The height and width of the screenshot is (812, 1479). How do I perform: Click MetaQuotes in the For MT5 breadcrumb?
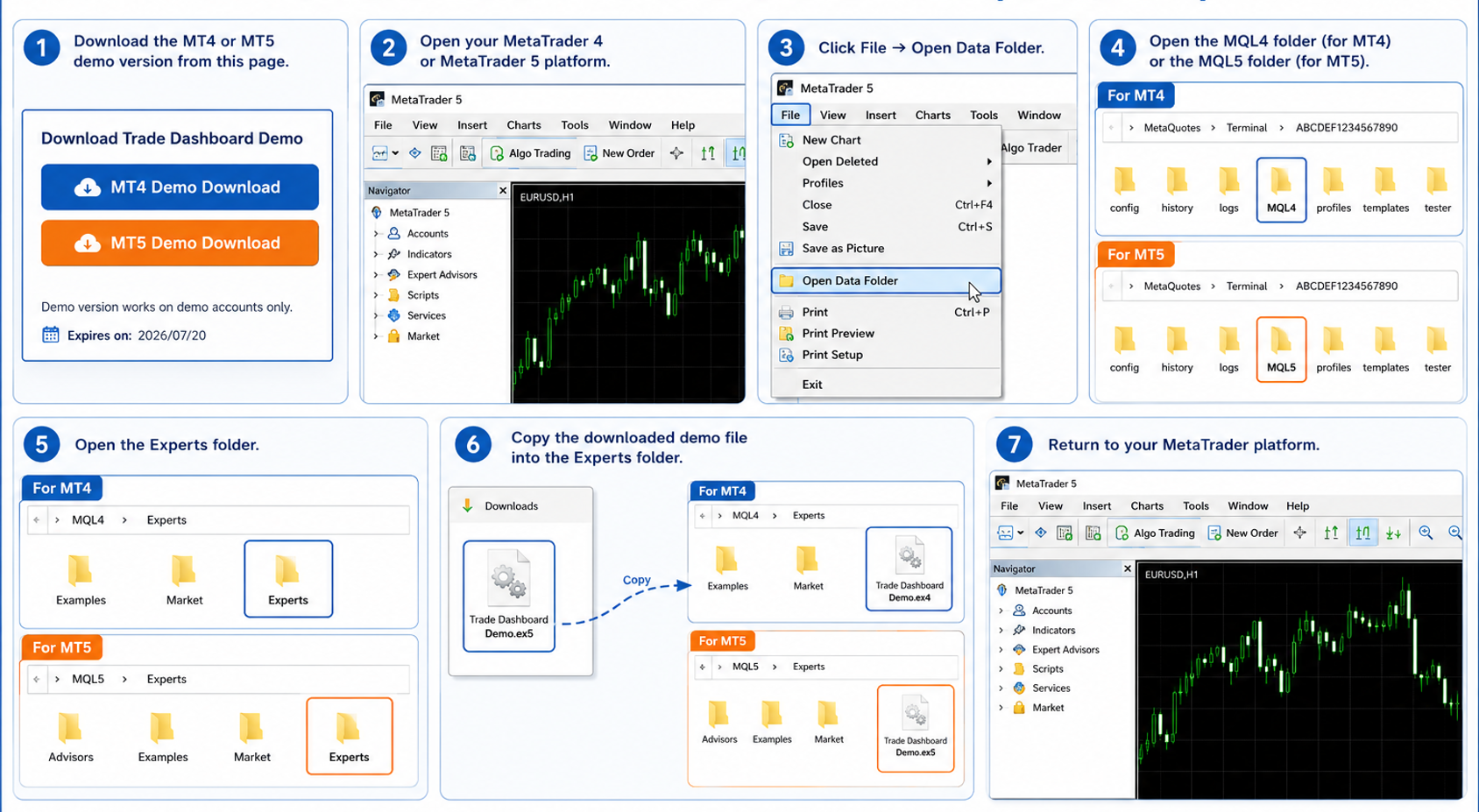[x=1171, y=286]
